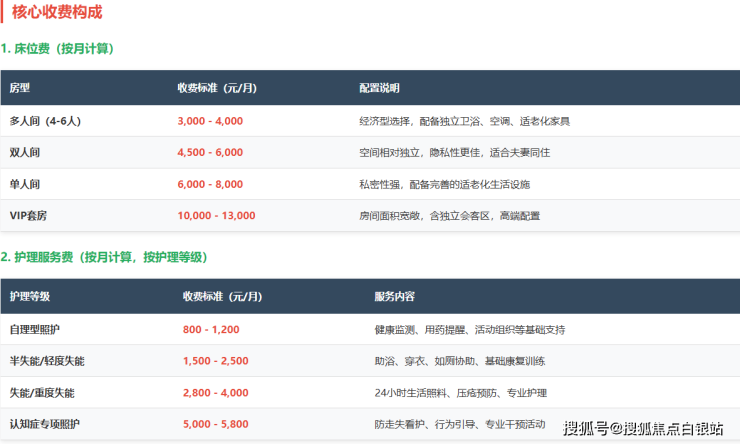The width and height of the screenshot is (740, 444).
Task: Click the 核心收费构成 main heading
Action: click(56, 13)
